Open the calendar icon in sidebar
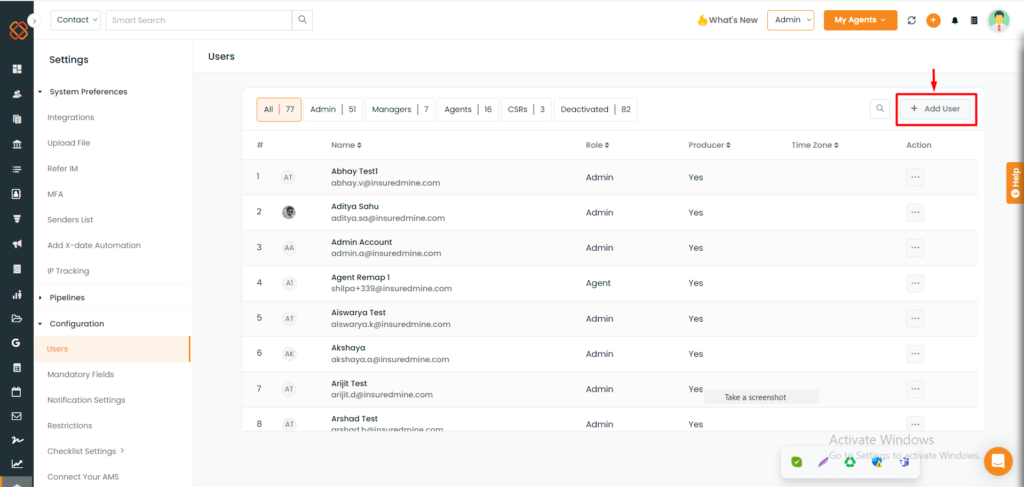 pyautogui.click(x=17, y=392)
